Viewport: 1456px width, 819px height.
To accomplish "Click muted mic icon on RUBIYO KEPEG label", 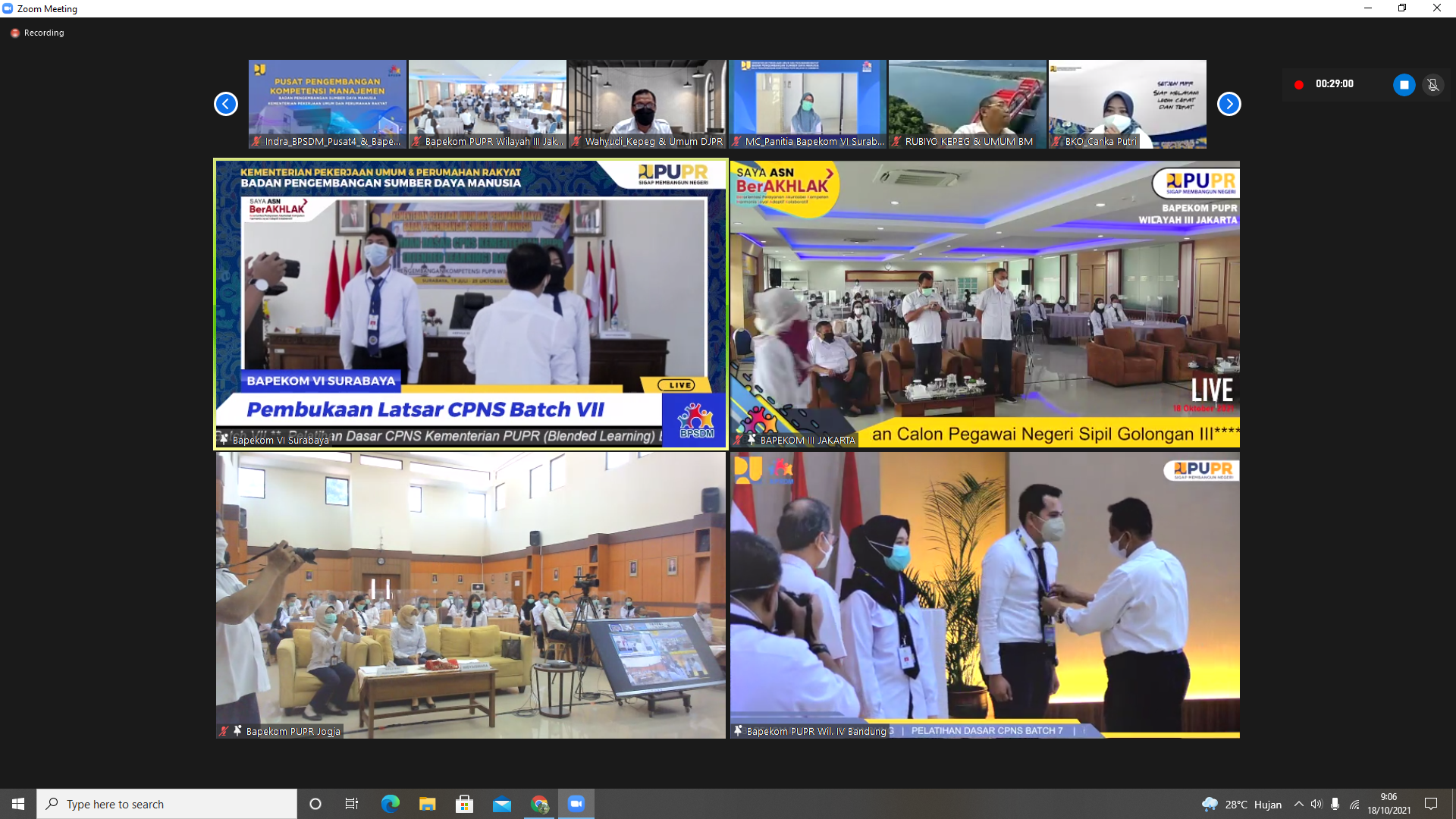I will click(x=897, y=141).
